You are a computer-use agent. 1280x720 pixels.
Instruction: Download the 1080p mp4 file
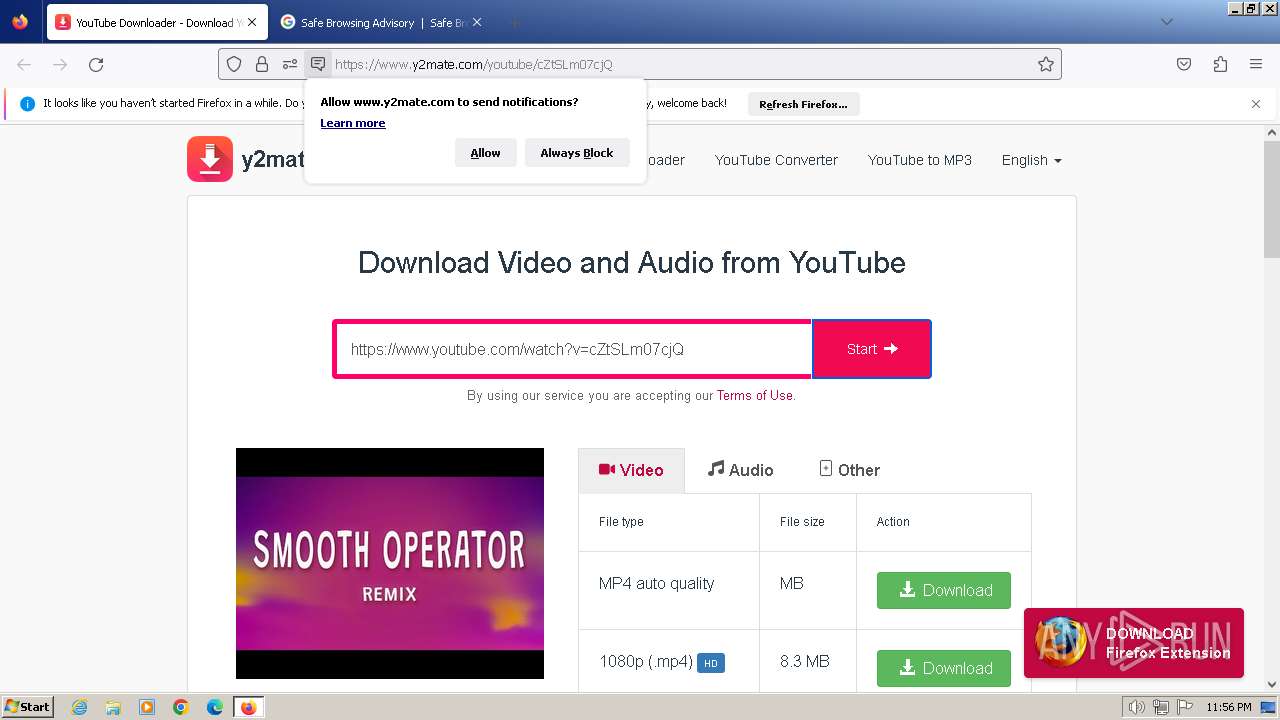(x=944, y=668)
